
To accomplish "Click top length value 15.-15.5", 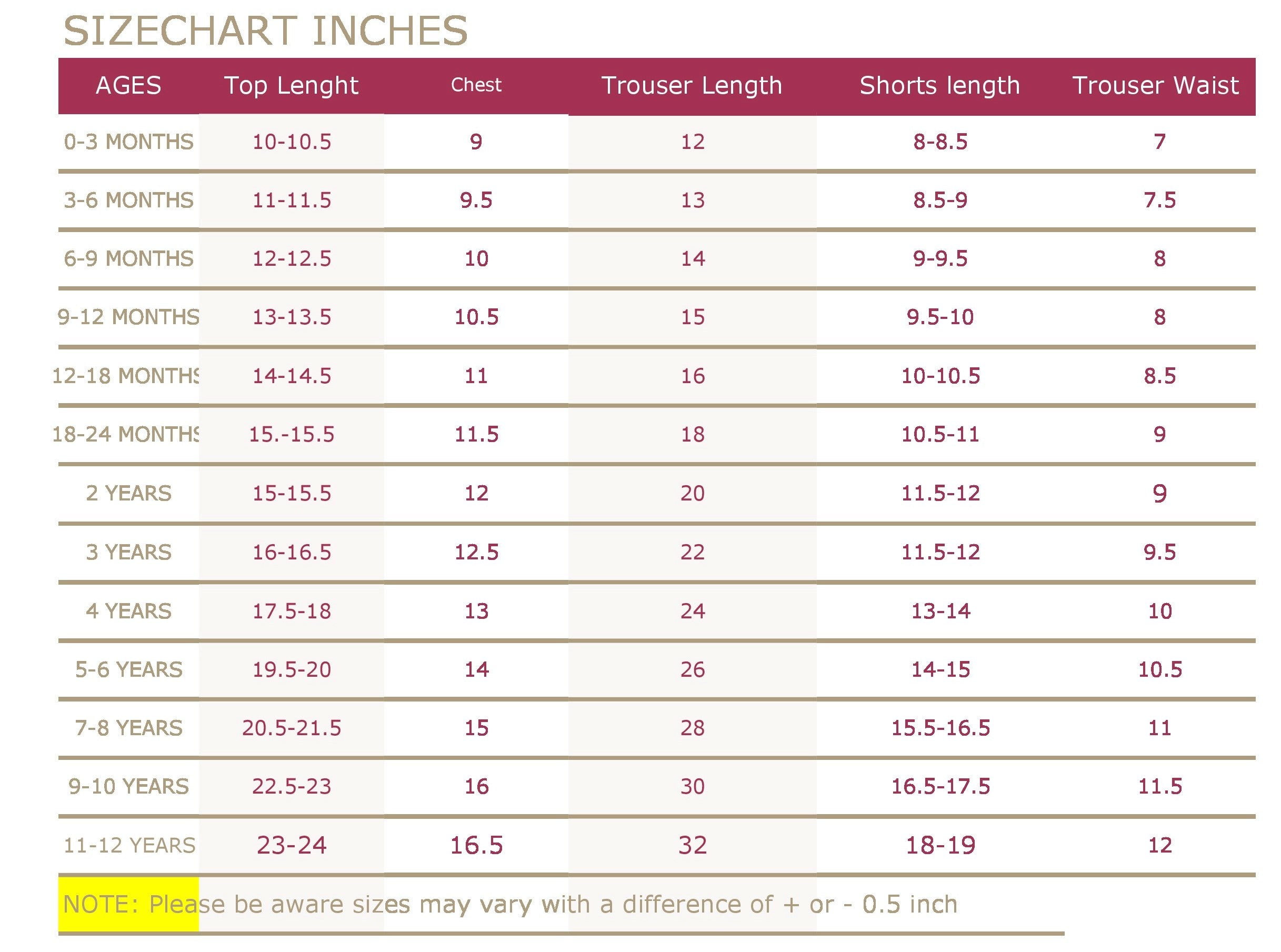I will tap(292, 435).
